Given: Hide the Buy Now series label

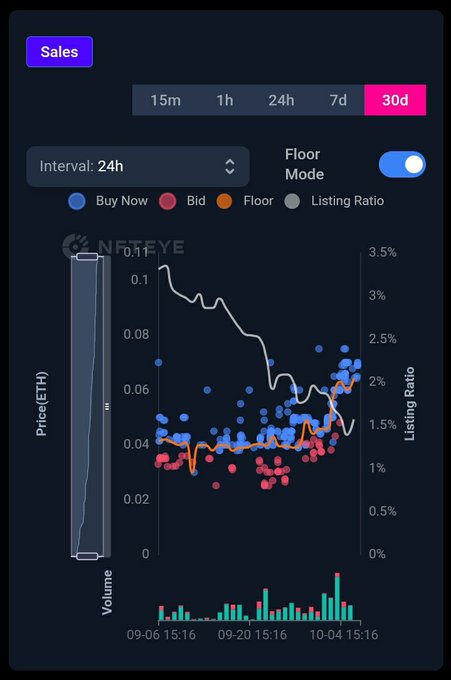Looking at the screenshot, I should coord(122,201).
